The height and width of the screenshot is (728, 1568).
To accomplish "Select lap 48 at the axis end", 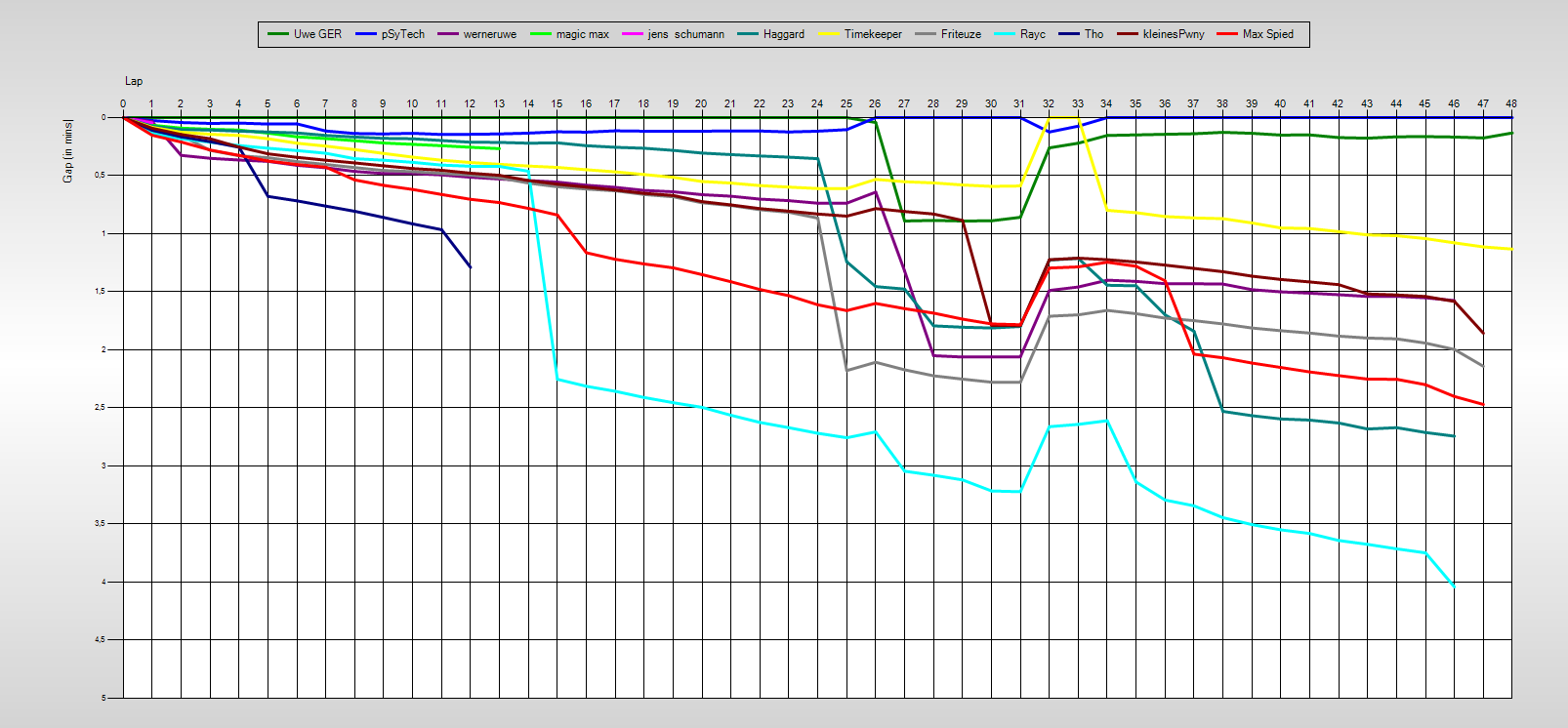I will (x=1511, y=103).
